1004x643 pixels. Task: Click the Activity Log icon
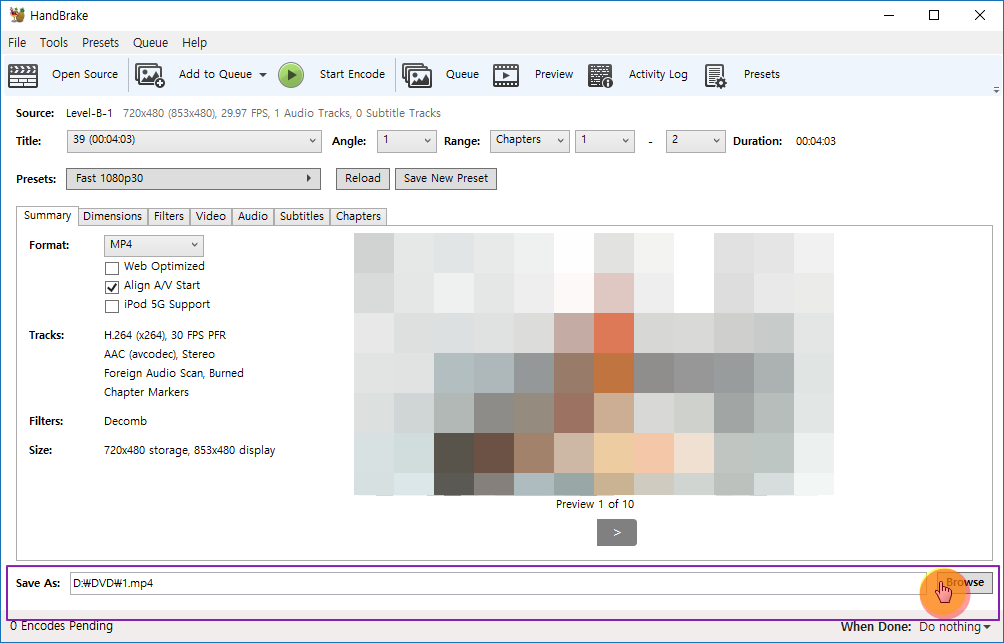[600, 75]
